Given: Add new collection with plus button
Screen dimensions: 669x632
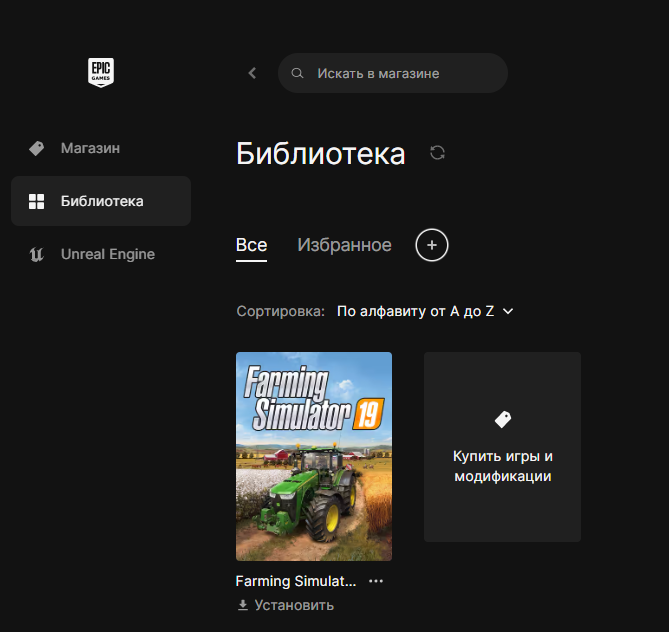Looking at the screenshot, I should (432, 245).
